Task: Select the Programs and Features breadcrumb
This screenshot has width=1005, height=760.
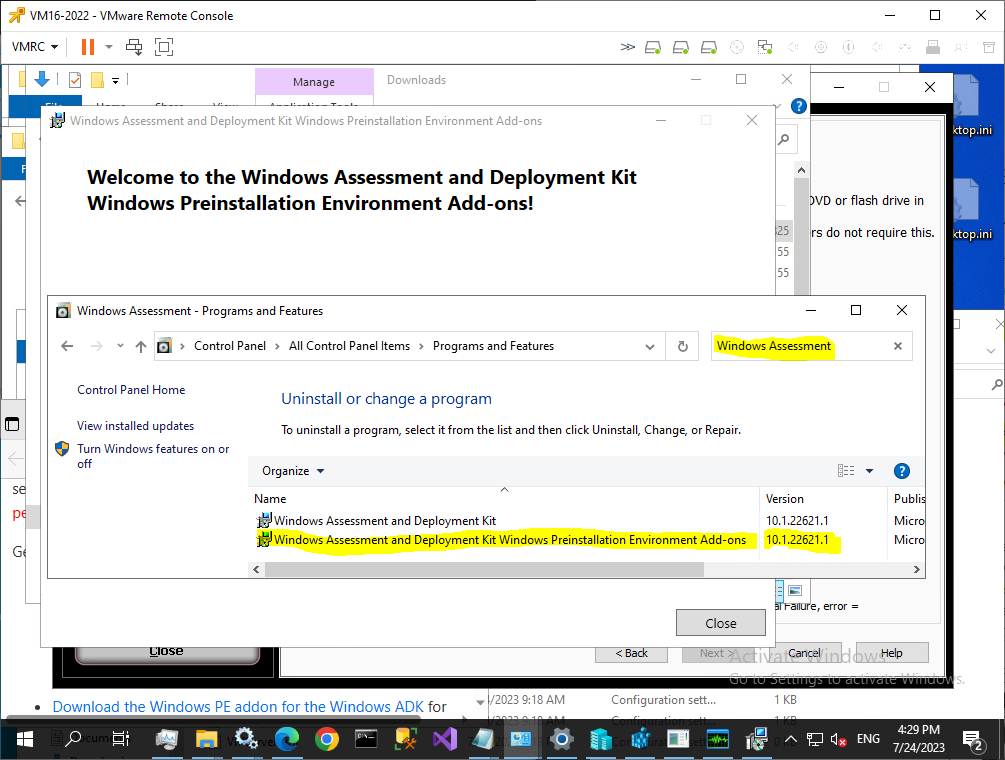Action: (x=494, y=346)
